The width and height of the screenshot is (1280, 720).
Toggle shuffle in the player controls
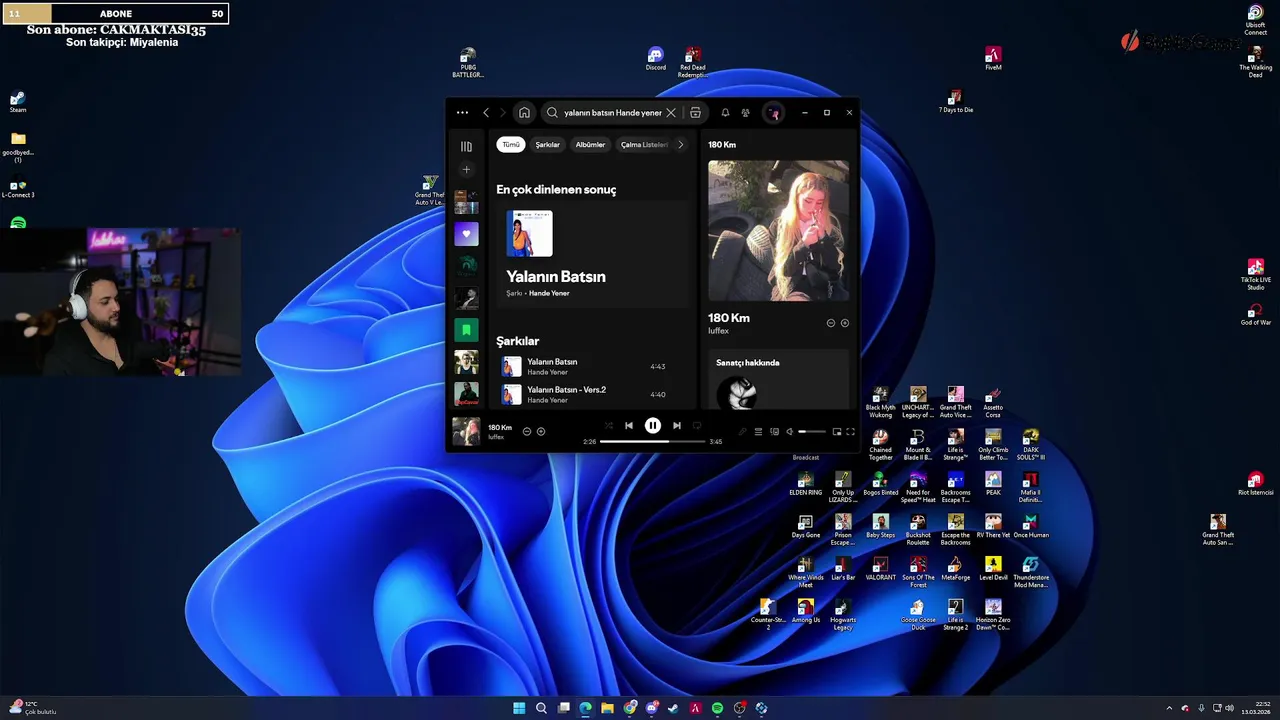(x=608, y=426)
